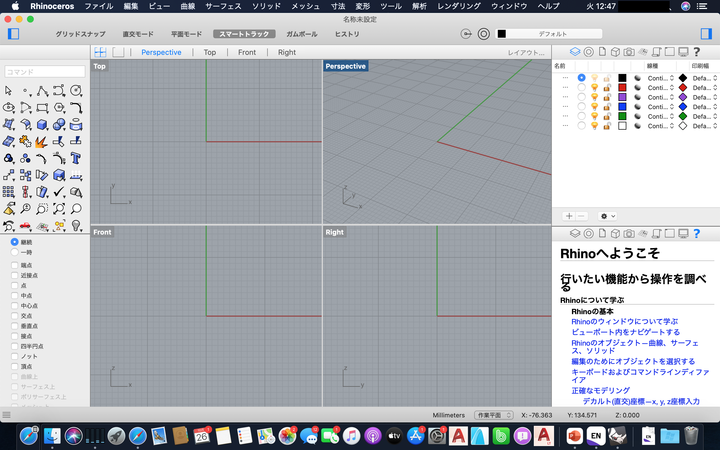Open Layers tab icon in upper right panel
Viewport: 720px width, 450px height.
[x=575, y=52]
